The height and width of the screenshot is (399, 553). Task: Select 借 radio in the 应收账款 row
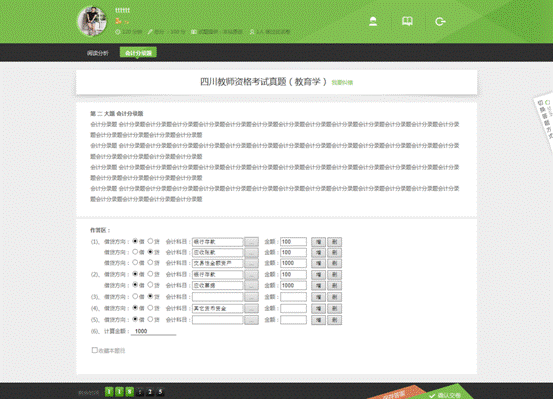(135, 252)
